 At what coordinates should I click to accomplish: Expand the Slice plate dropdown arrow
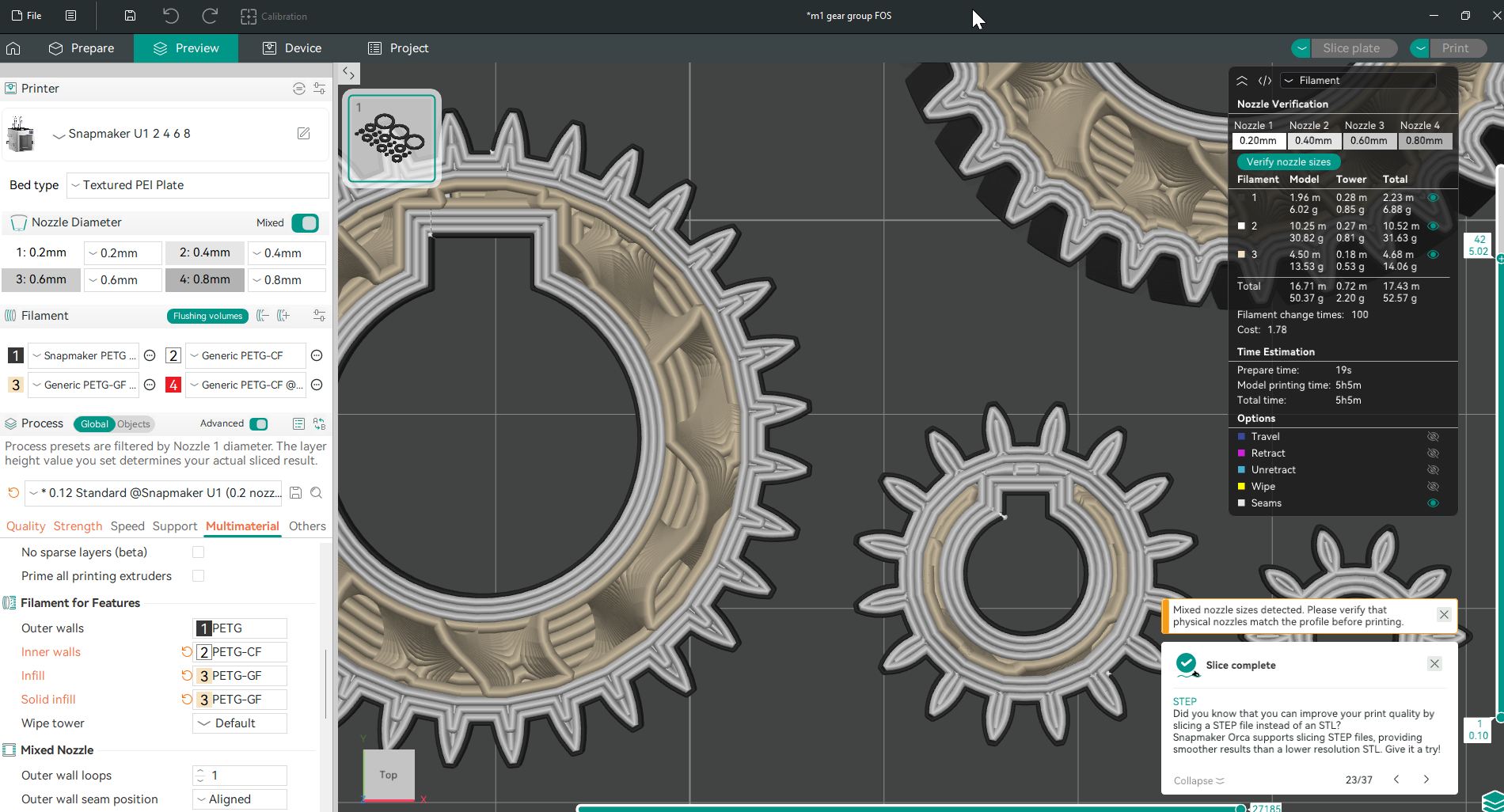(x=1301, y=48)
